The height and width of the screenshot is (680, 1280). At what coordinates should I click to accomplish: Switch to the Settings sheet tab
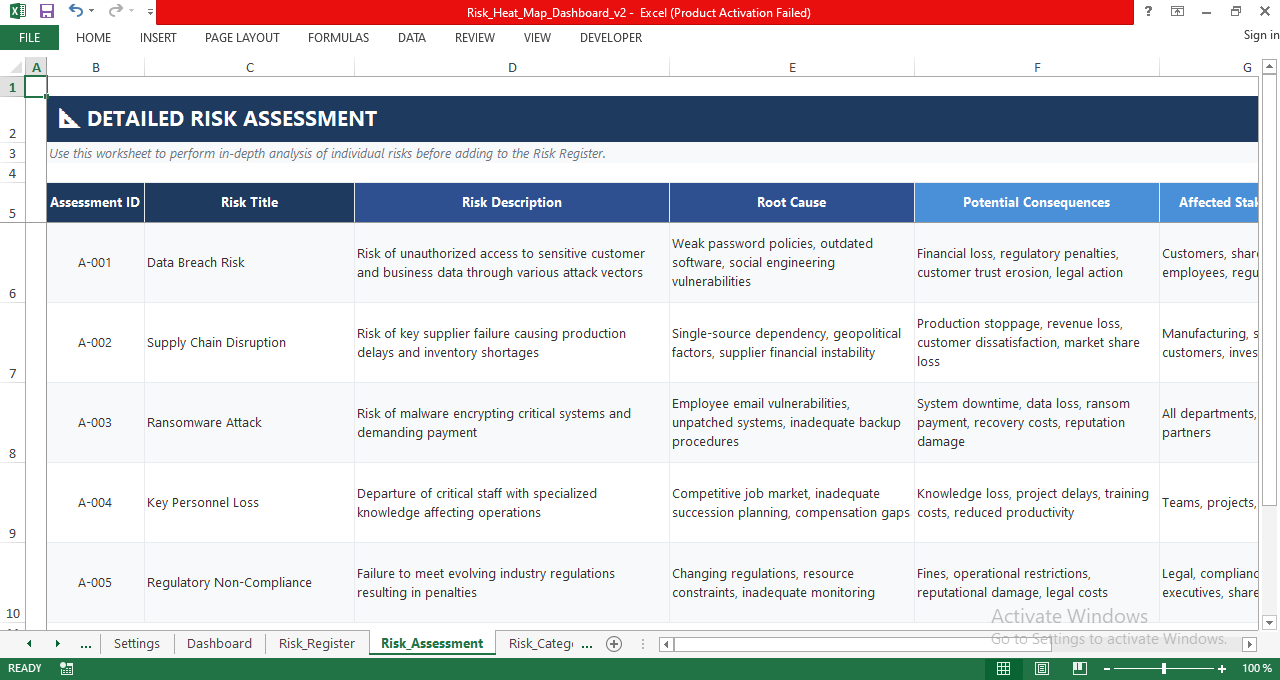(137, 644)
